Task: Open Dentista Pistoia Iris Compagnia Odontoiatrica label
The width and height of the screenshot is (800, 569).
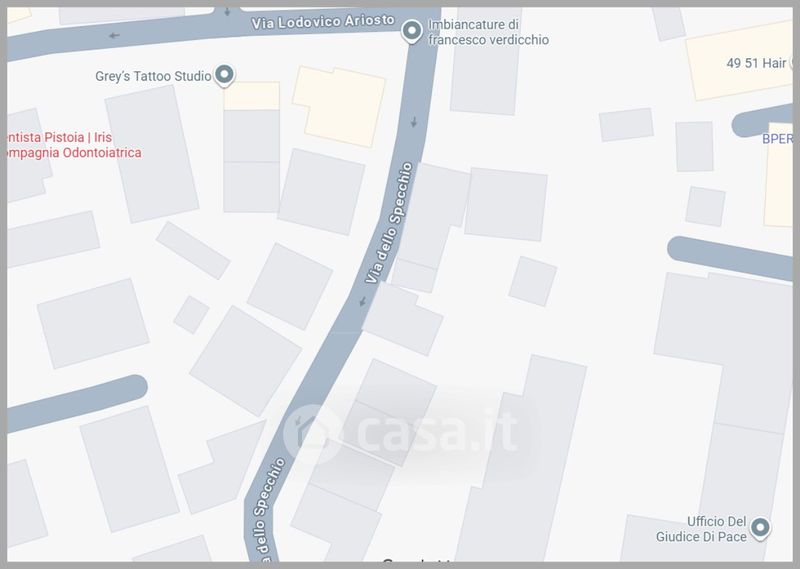Action: pyautogui.click(x=73, y=145)
